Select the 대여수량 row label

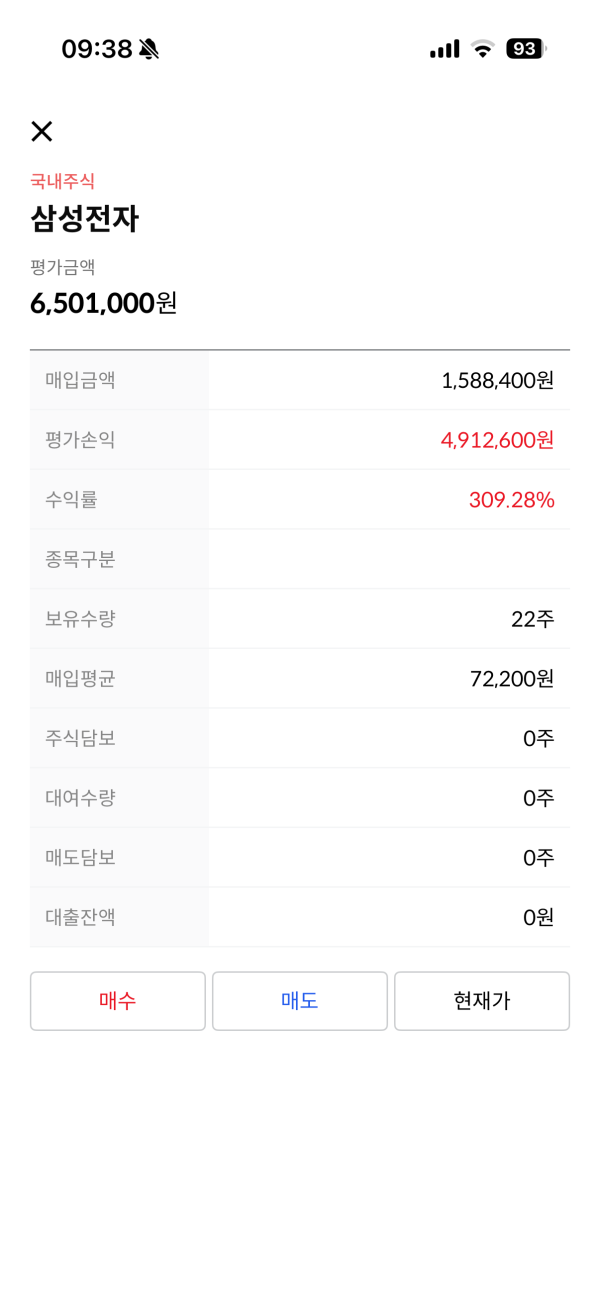(x=80, y=798)
